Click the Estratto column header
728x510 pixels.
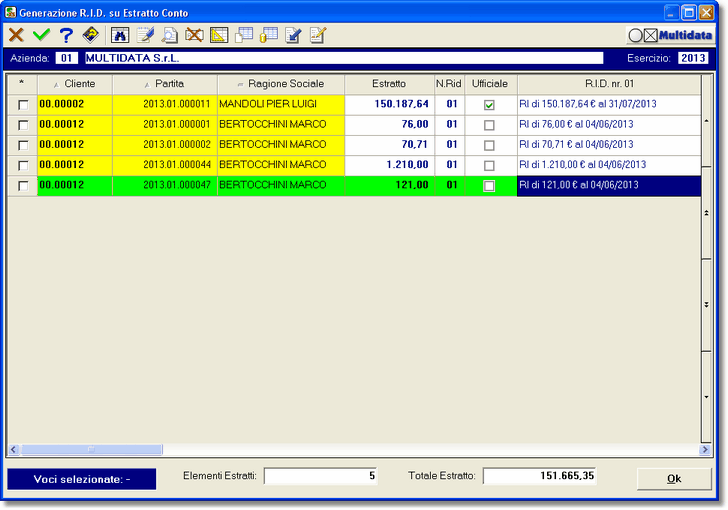click(389, 84)
